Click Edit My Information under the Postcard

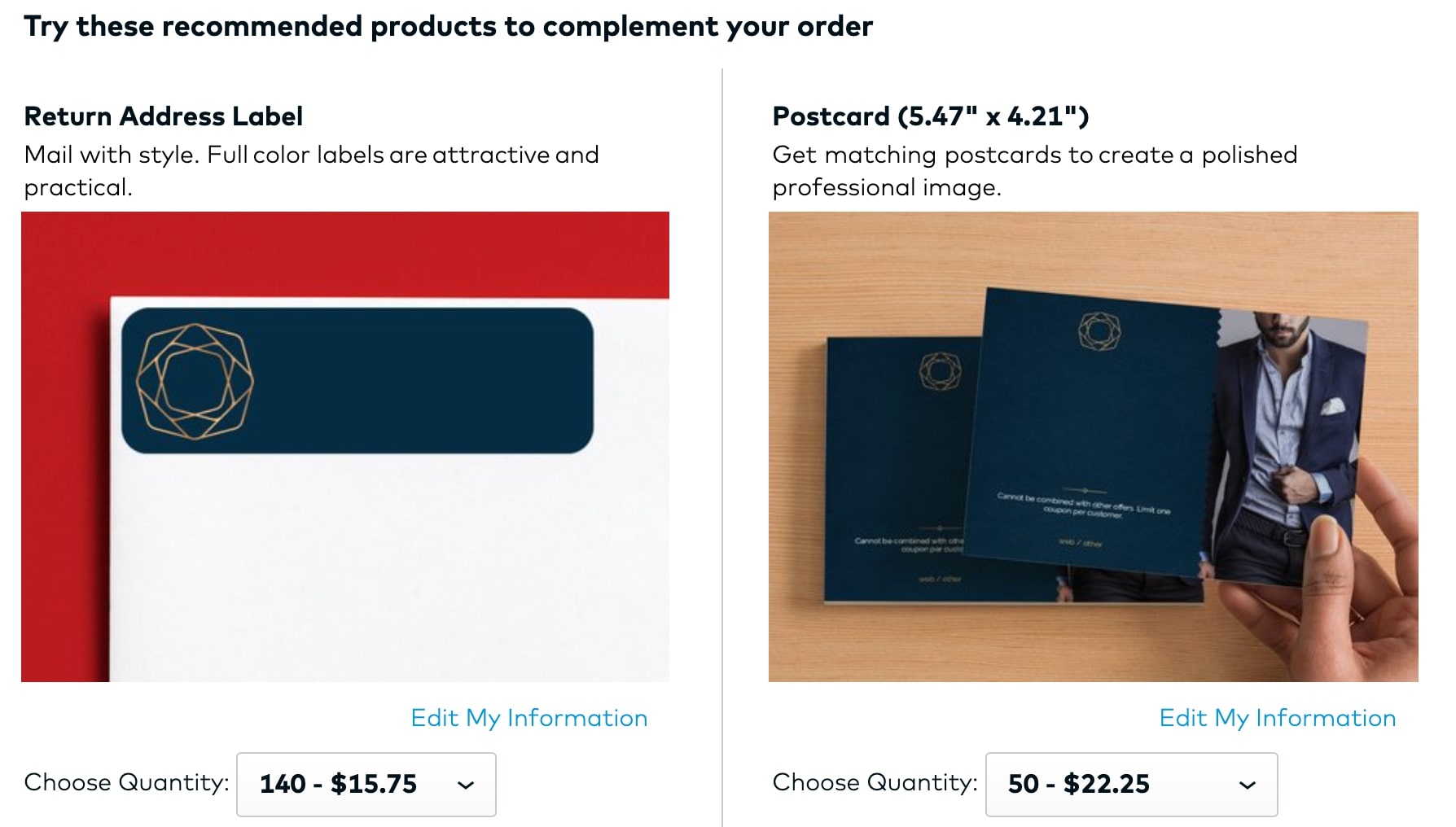[x=1277, y=718]
